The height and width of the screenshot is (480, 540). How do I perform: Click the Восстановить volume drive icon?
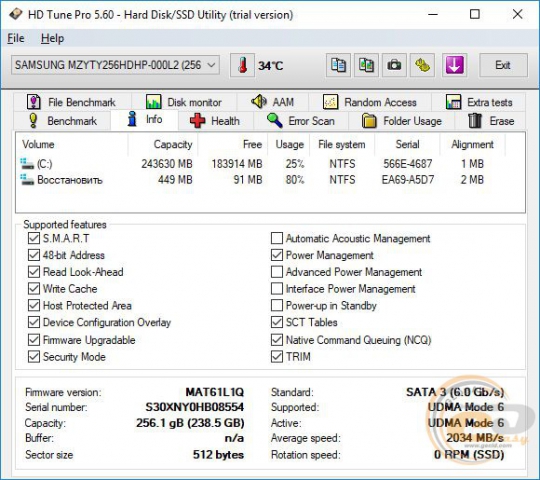click(x=27, y=179)
